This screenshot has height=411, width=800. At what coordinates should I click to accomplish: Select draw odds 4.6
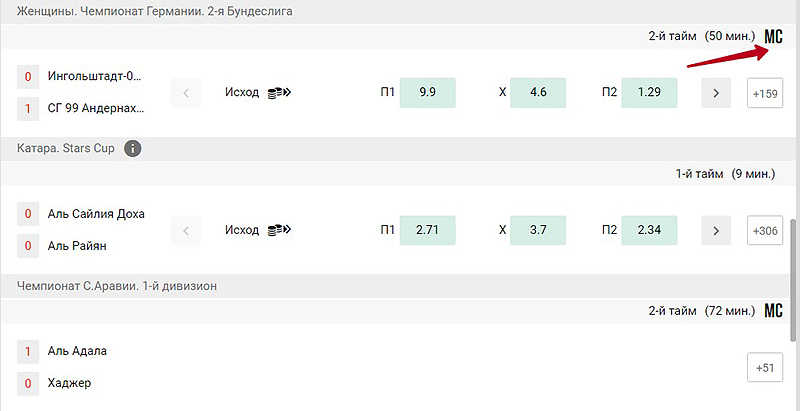coord(538,93)
